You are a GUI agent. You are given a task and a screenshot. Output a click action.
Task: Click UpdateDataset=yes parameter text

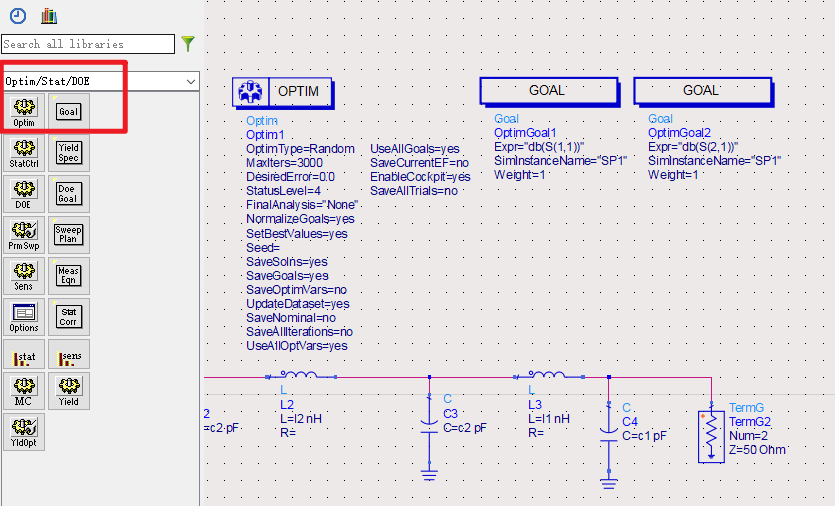click(x=298, y=304)
